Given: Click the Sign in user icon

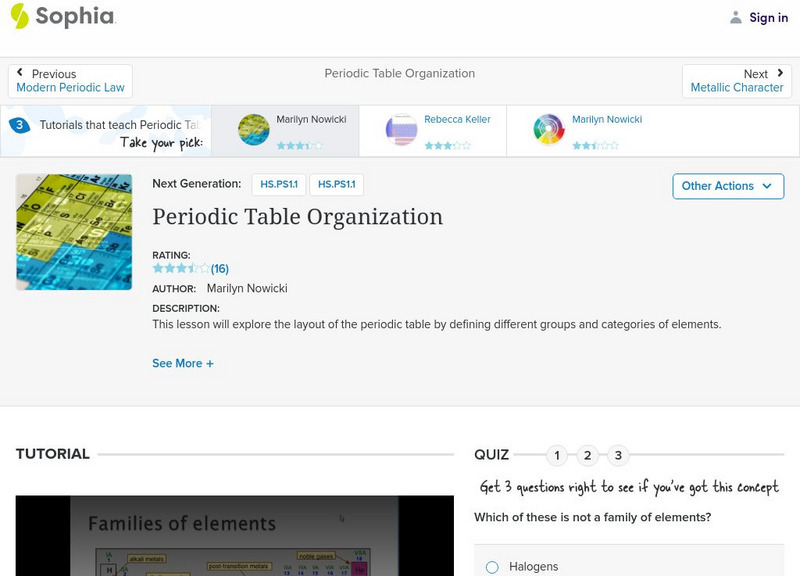Looking at the screenshot, I should point(736,17).
